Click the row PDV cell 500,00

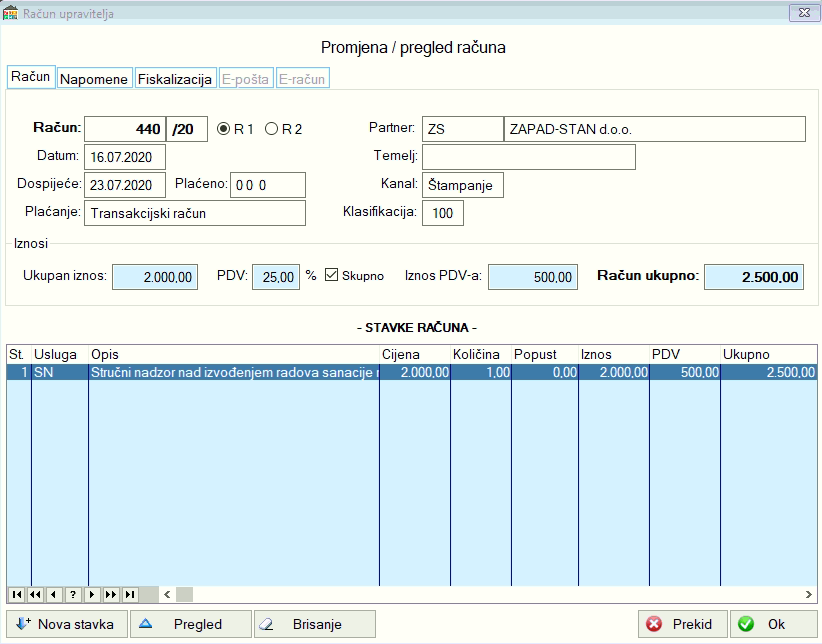(x=685, y=372)
